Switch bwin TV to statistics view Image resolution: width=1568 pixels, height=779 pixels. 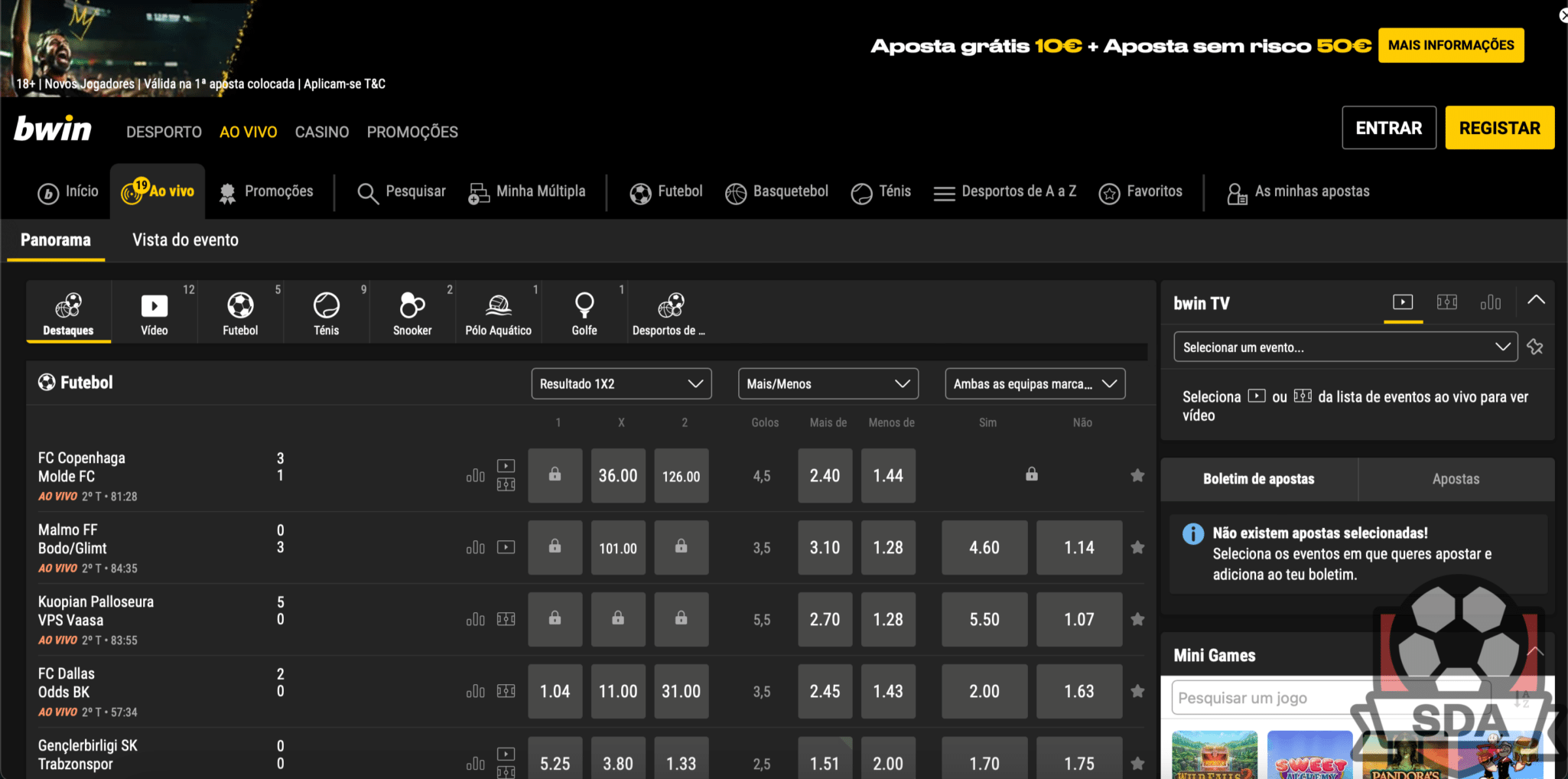pos(1490,302)
